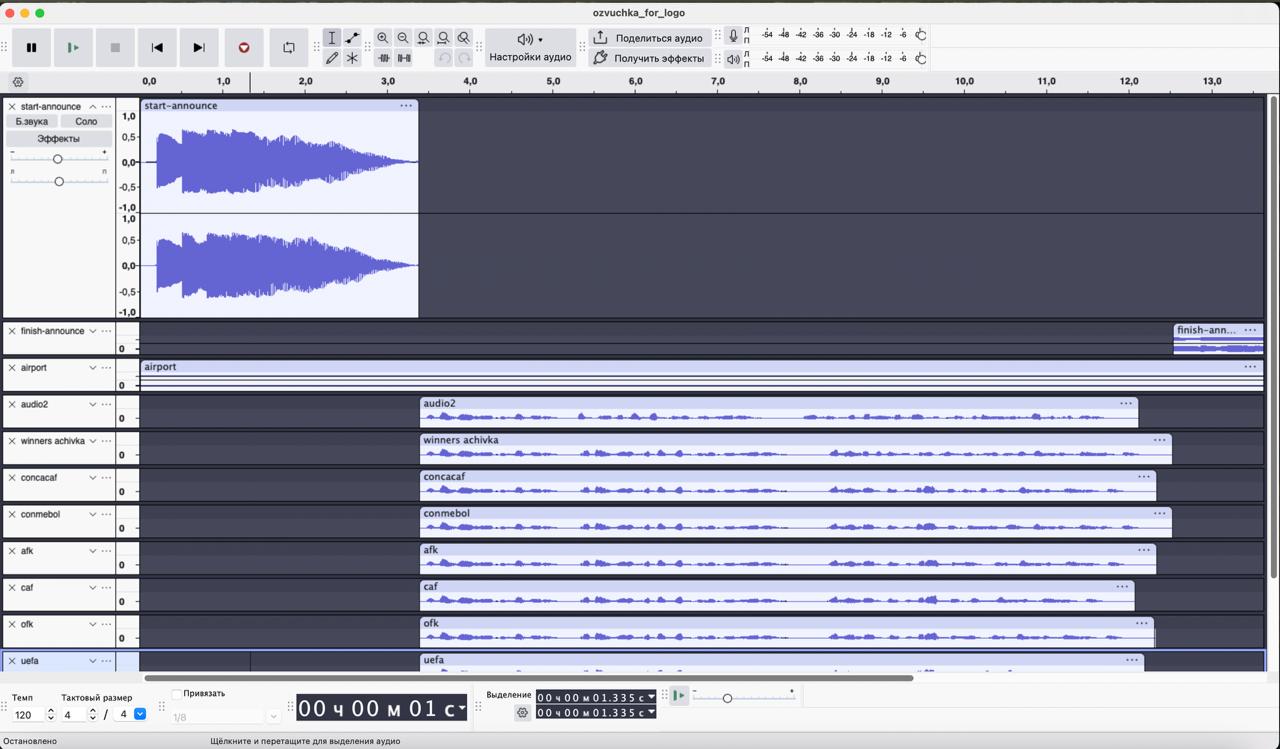Screen dimensions: 1280x749
Task: Enable the Привязать checkbox
Action: tap(177, 693)
